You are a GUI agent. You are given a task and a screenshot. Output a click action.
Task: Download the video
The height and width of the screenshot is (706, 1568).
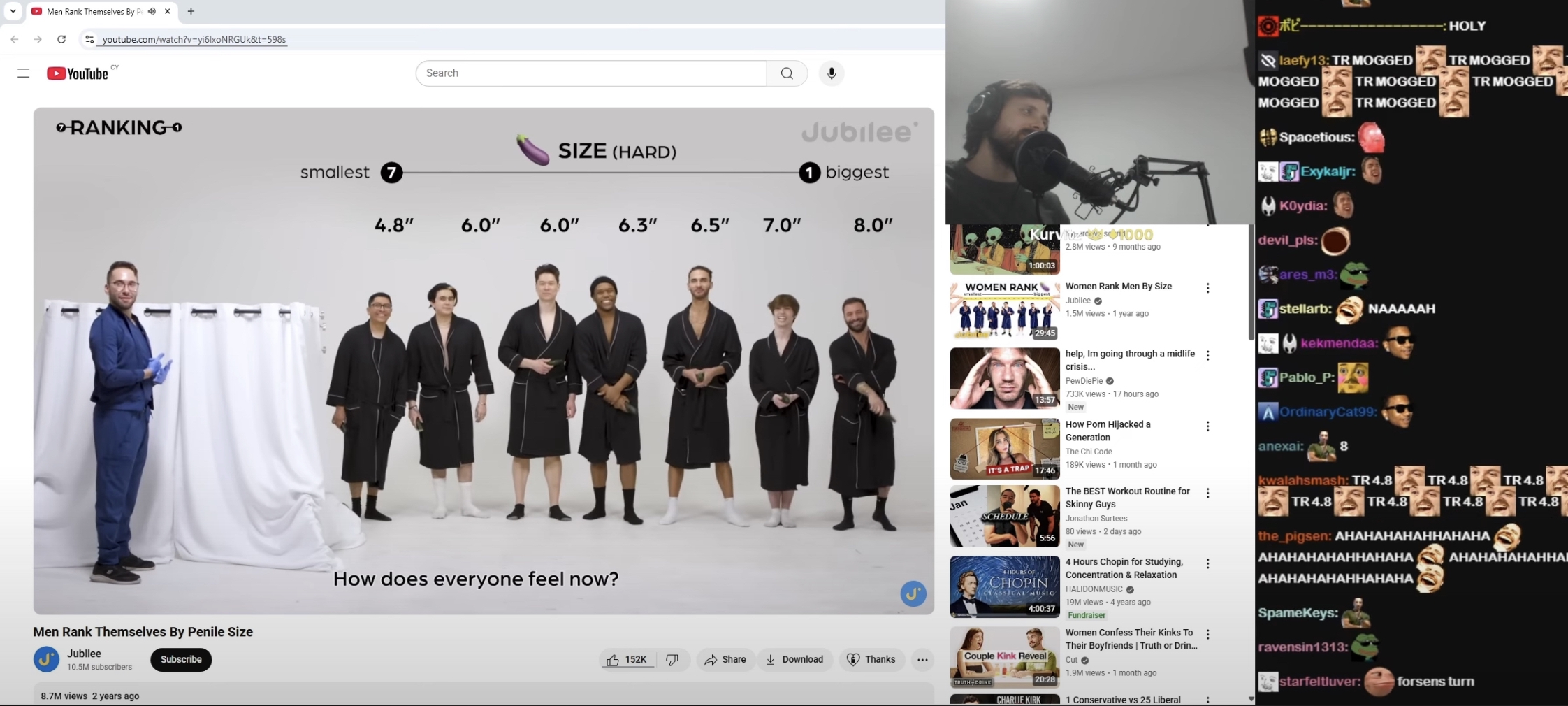click(x=794, y=659)
